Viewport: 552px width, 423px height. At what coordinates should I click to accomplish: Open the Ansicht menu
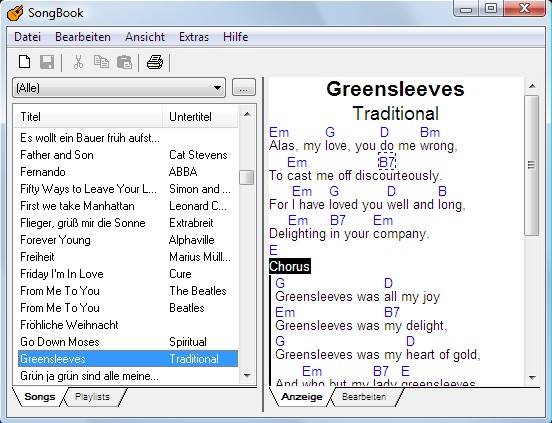pyautogui.click(x=145, y=37)
